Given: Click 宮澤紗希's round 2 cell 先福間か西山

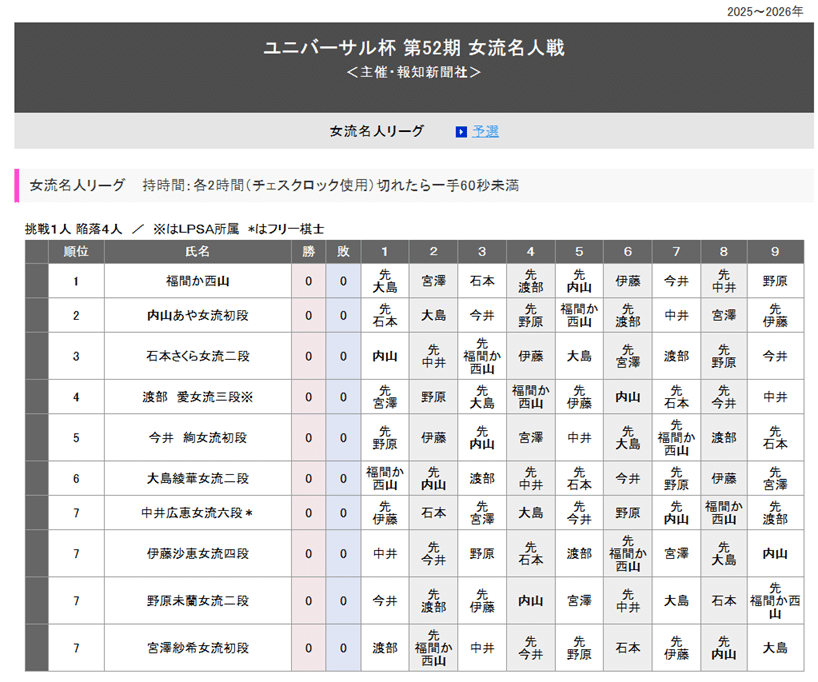Looking at the screenshot, I should tap(434, 648).
